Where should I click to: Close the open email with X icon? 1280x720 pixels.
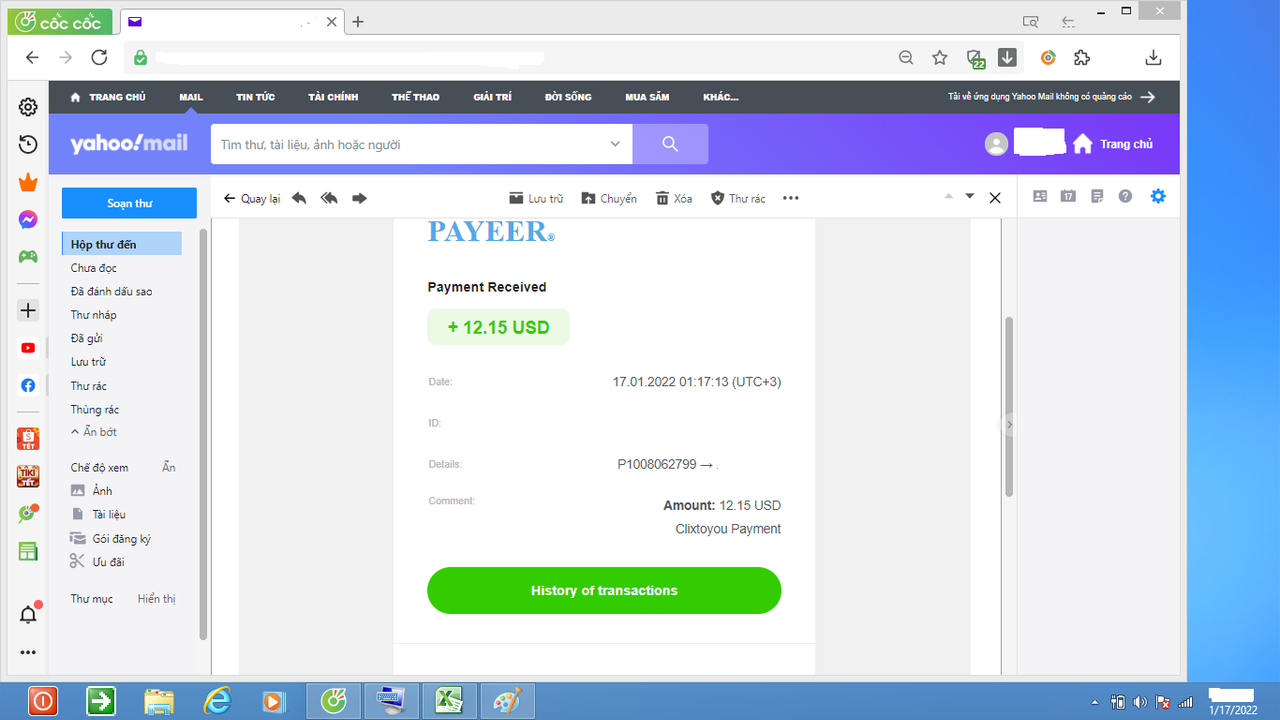click(x=995, y=198)
